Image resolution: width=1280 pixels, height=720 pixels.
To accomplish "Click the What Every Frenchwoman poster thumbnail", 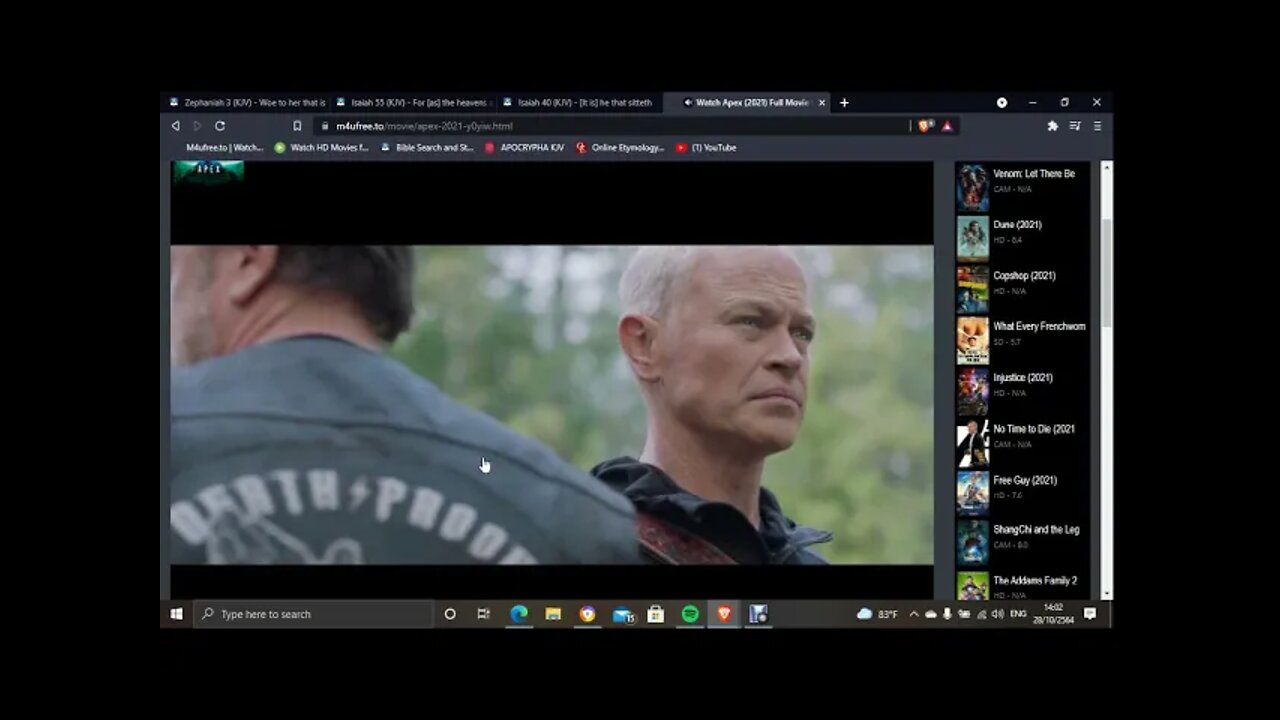I will pos(972,340).
